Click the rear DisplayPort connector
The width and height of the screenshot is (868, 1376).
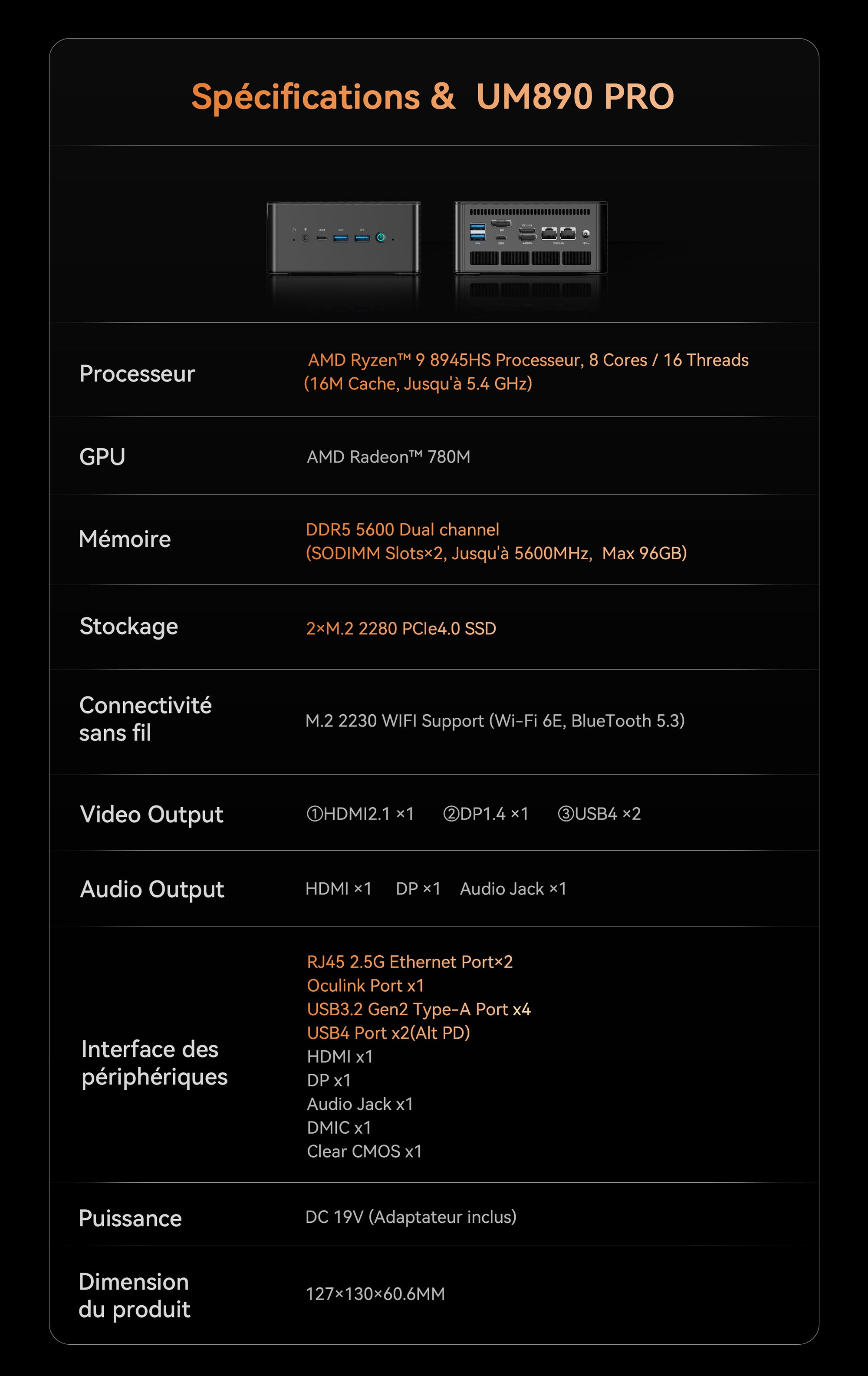(501, 224)
